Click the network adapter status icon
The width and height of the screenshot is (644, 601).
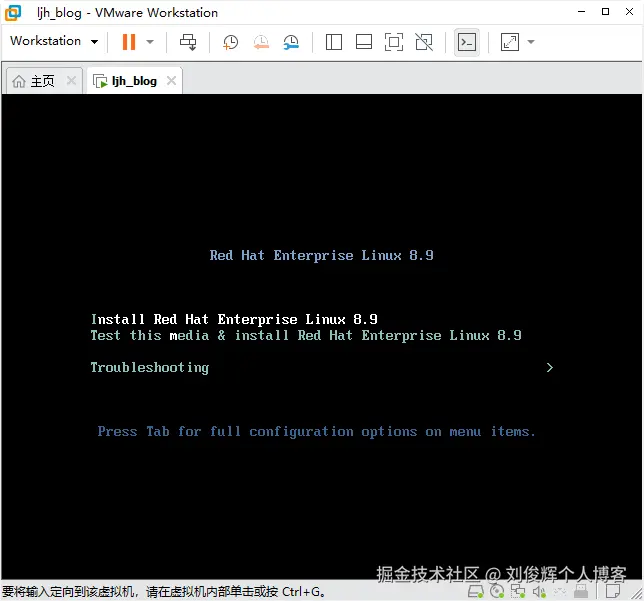coord(518,592)
